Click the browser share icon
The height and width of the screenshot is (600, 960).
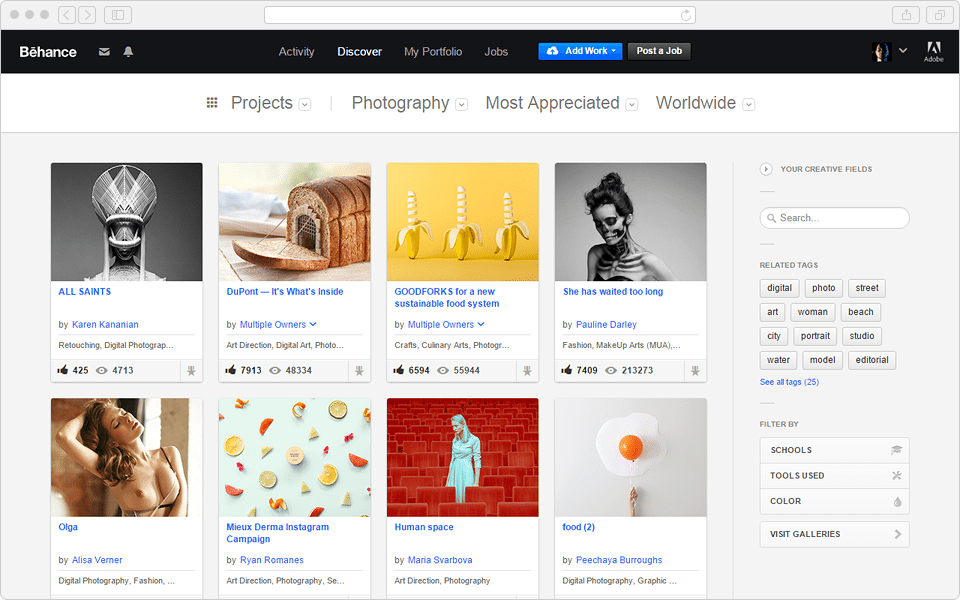tap(905, 15)
